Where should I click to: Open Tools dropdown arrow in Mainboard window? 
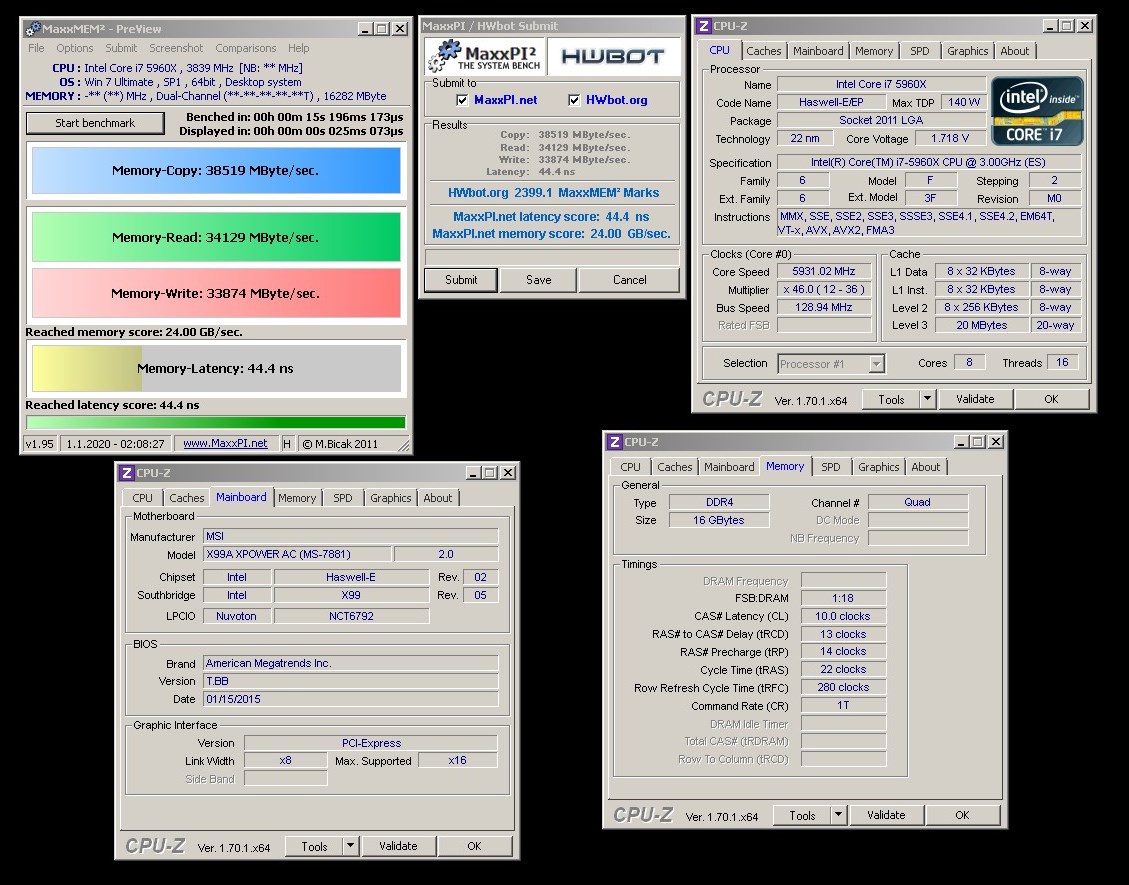[350, 846]
